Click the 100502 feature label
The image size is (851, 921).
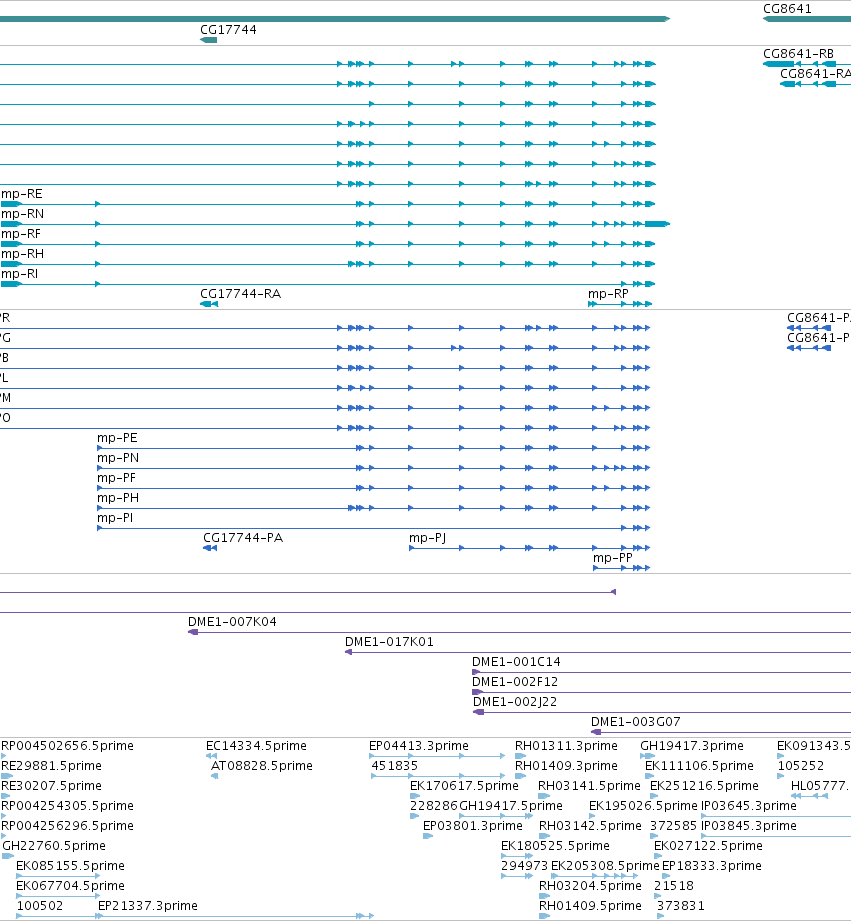click(40, 906)
